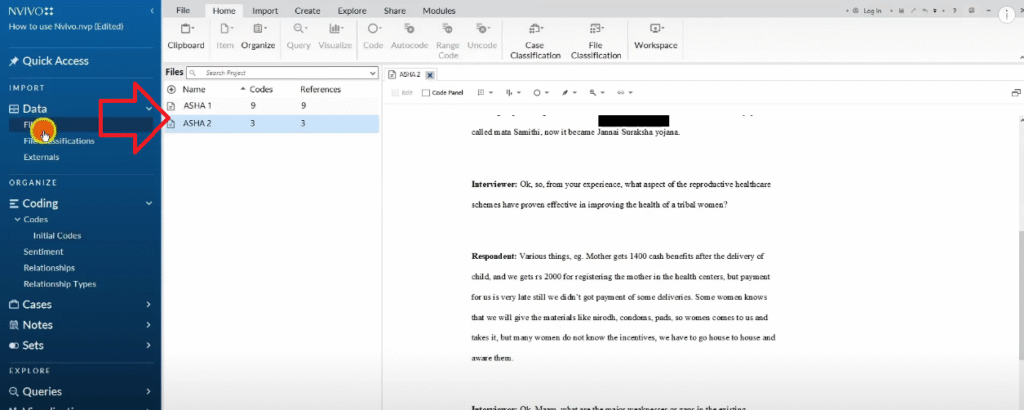Open the Organize ribbon menu
This screenshot has width=1024, height=410.
coord(257,35)
